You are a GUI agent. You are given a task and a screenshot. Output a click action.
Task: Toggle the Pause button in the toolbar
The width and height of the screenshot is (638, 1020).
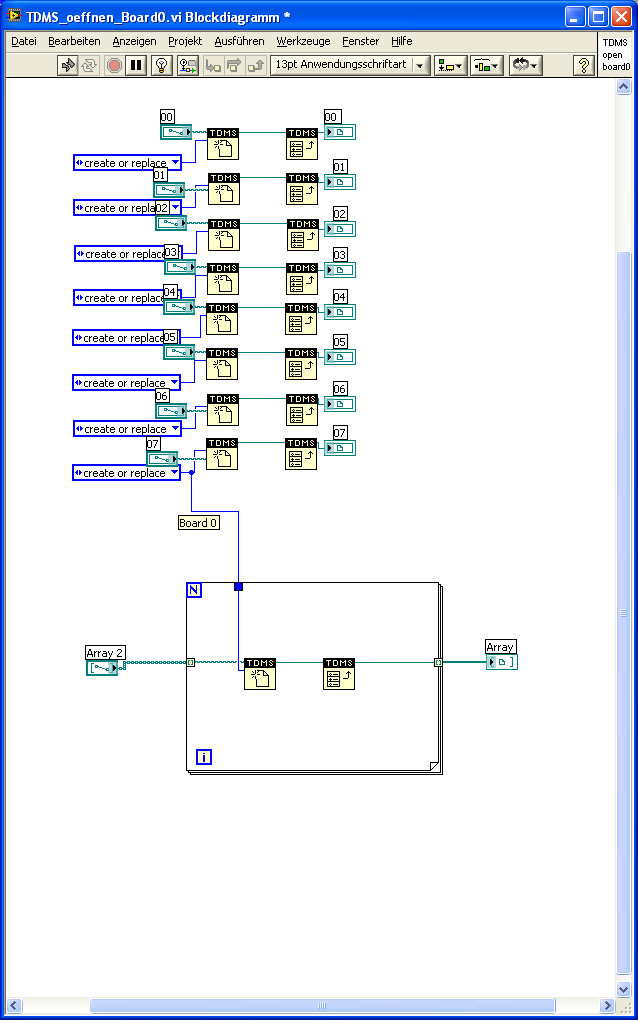(136, 65)
